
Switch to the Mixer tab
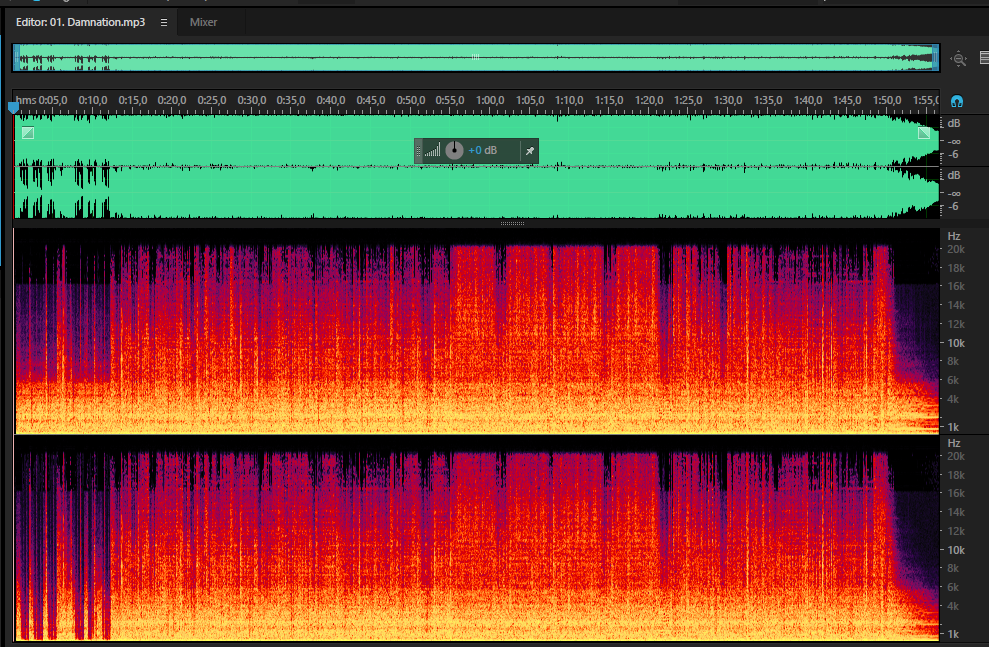[203, 22]
